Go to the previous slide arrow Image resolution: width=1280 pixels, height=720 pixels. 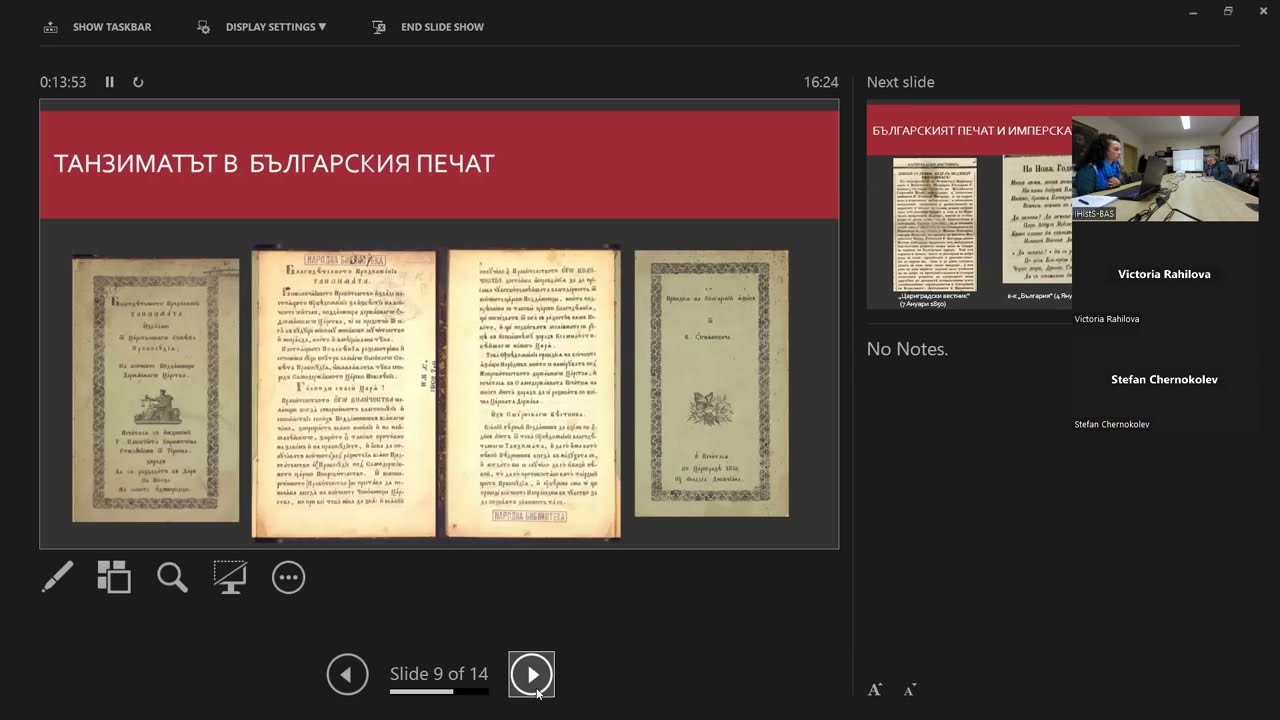pyautogui.click(x=347, y=675)
